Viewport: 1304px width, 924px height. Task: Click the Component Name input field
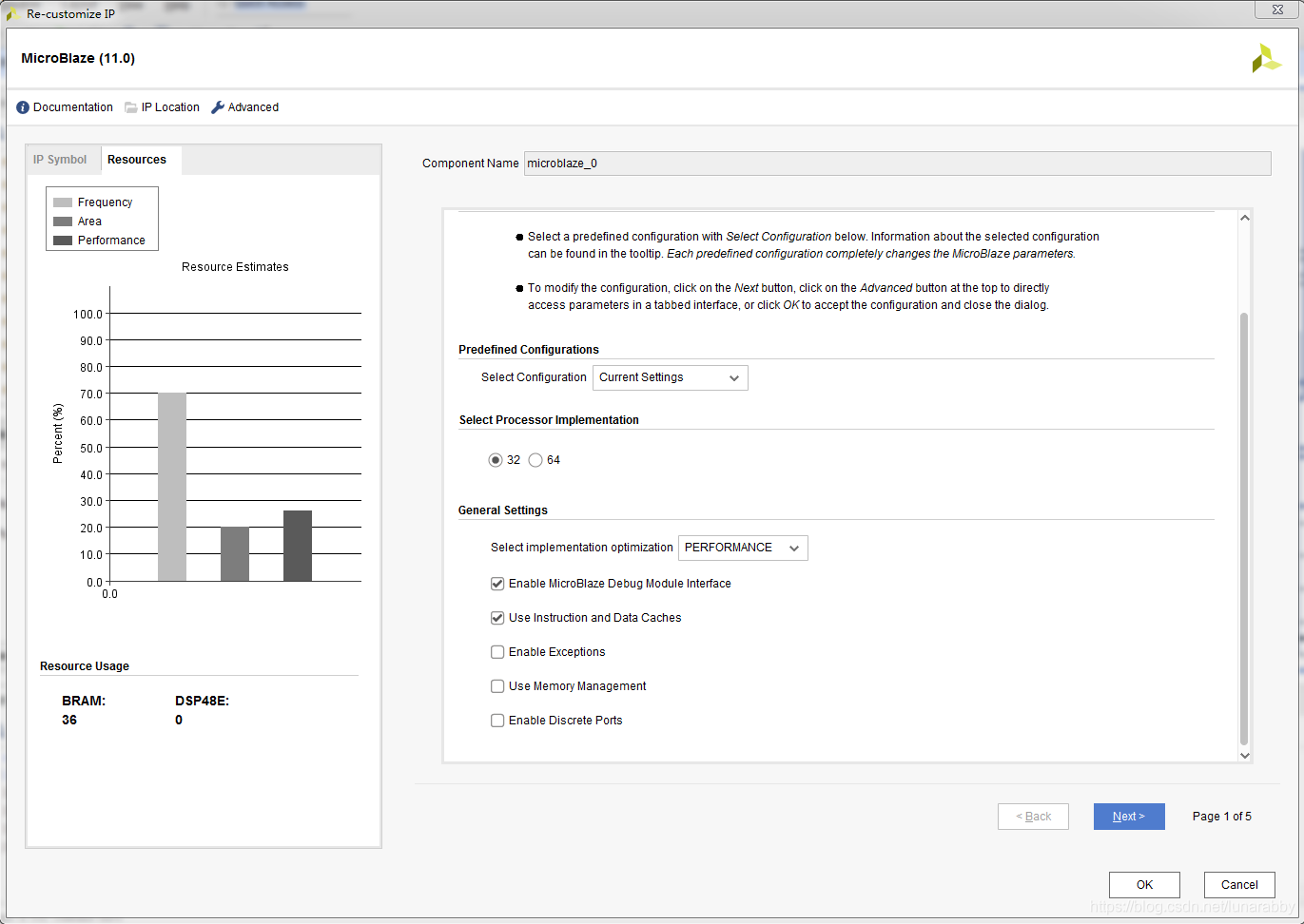[x=897, y=164]
